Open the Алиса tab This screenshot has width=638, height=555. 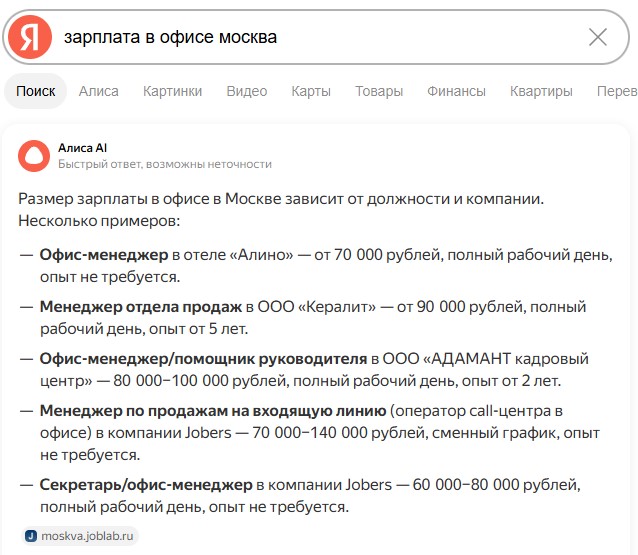[98, 91]
